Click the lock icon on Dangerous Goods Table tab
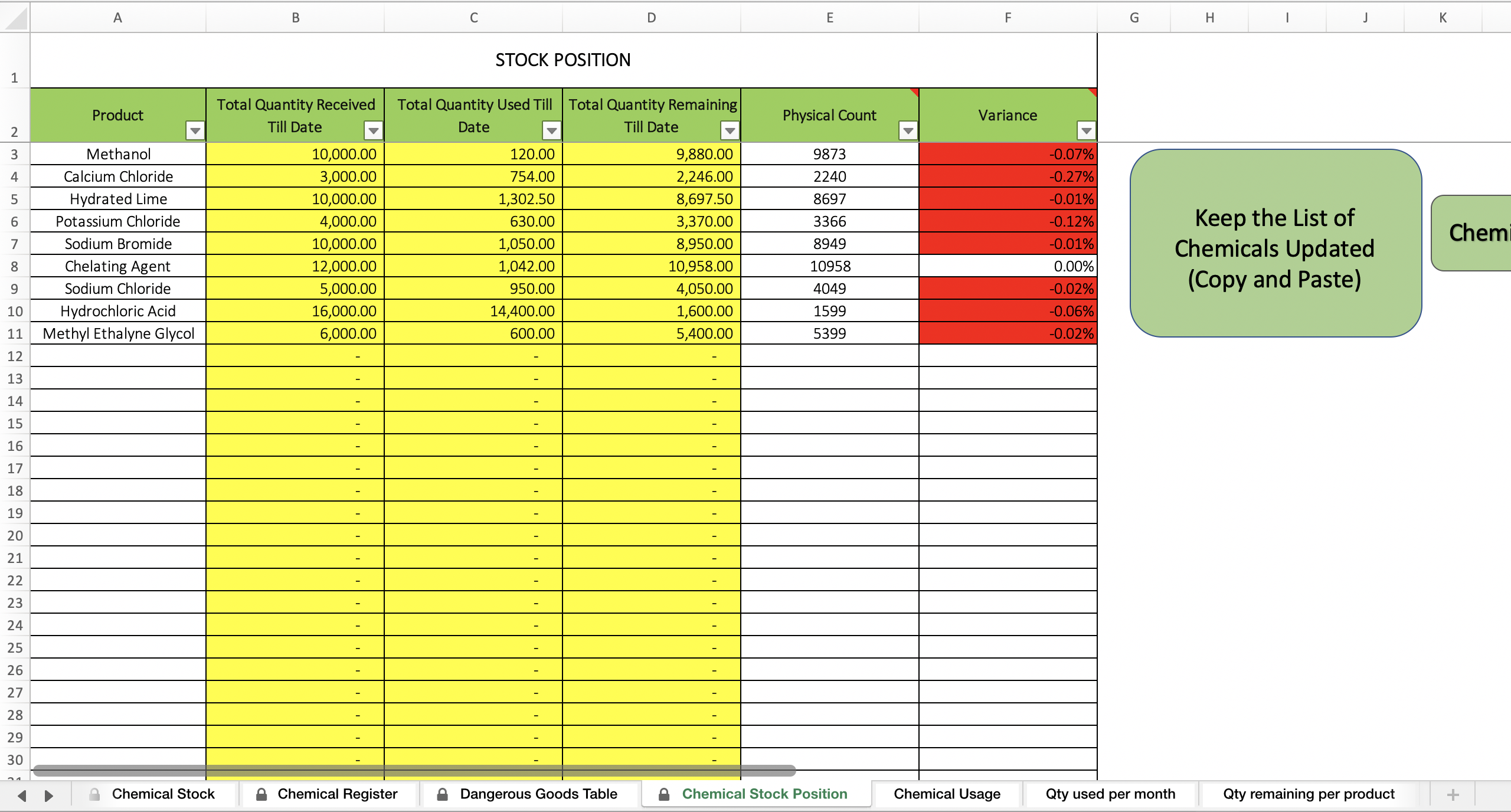The image size is (1511, 812). pos(443,794)
